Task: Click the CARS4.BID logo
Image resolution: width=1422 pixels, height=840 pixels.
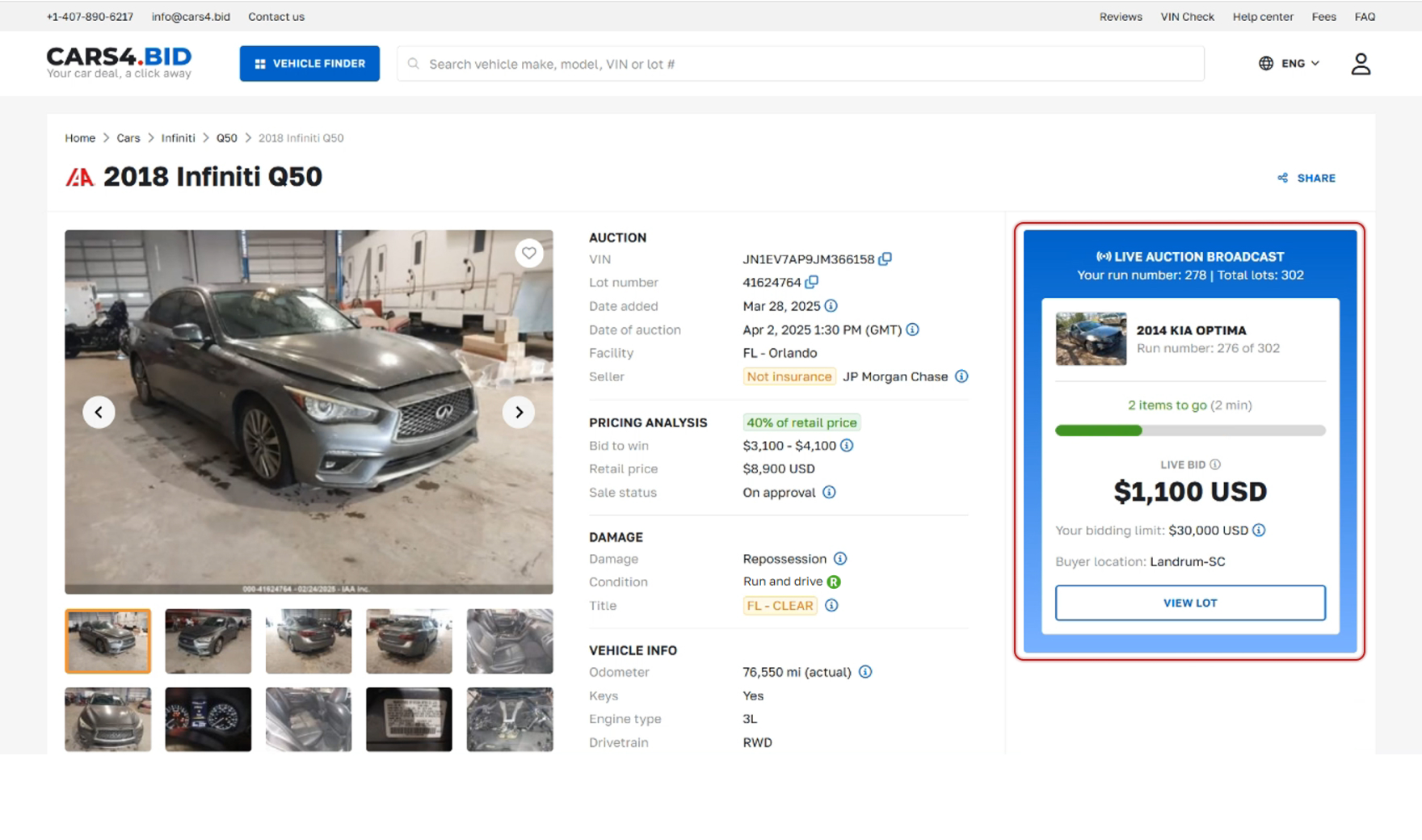Action: tap(119, 62)
